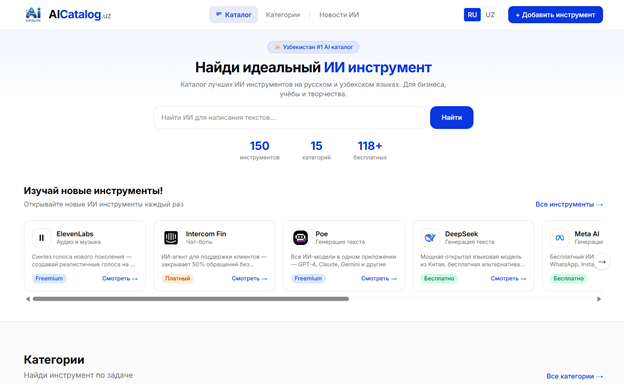Click the Poe tool icon
This screenshot has height=385, width=624.
(300, 238)
